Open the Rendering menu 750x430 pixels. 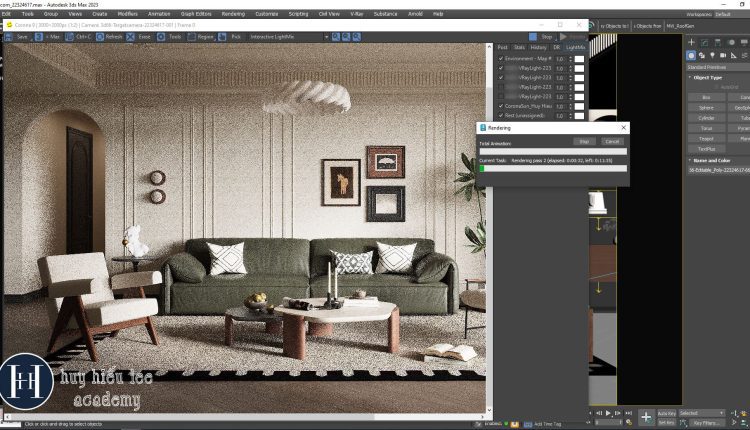click(x=233, y=14)
